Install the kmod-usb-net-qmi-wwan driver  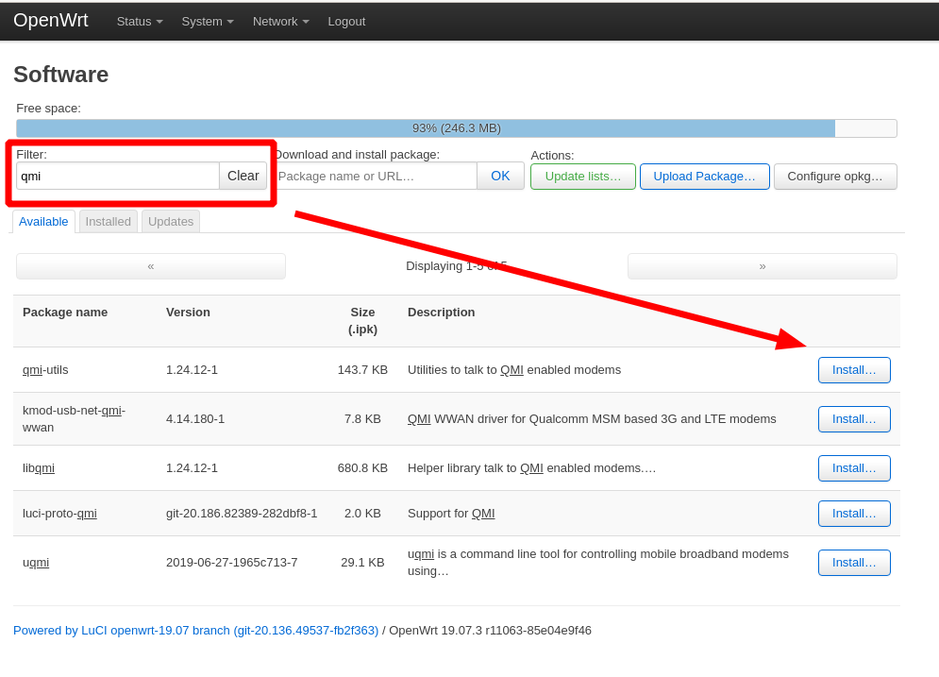[854, 418]
